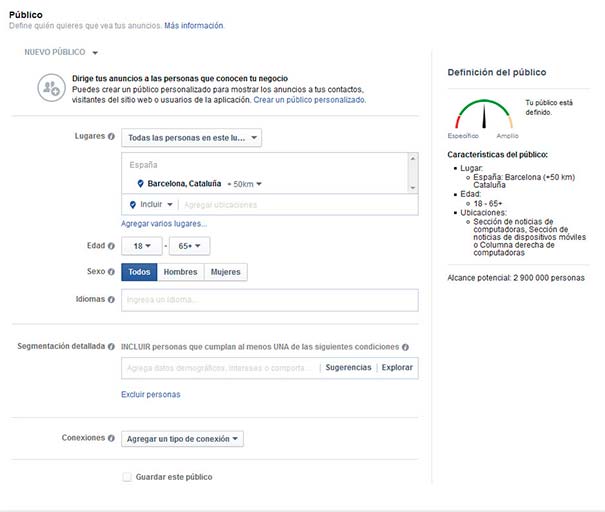The height and width of the screenshot is (512, 605).
Task: Click Dirige tus anuncios a las personas heading
Action: (x=180, y=78)
